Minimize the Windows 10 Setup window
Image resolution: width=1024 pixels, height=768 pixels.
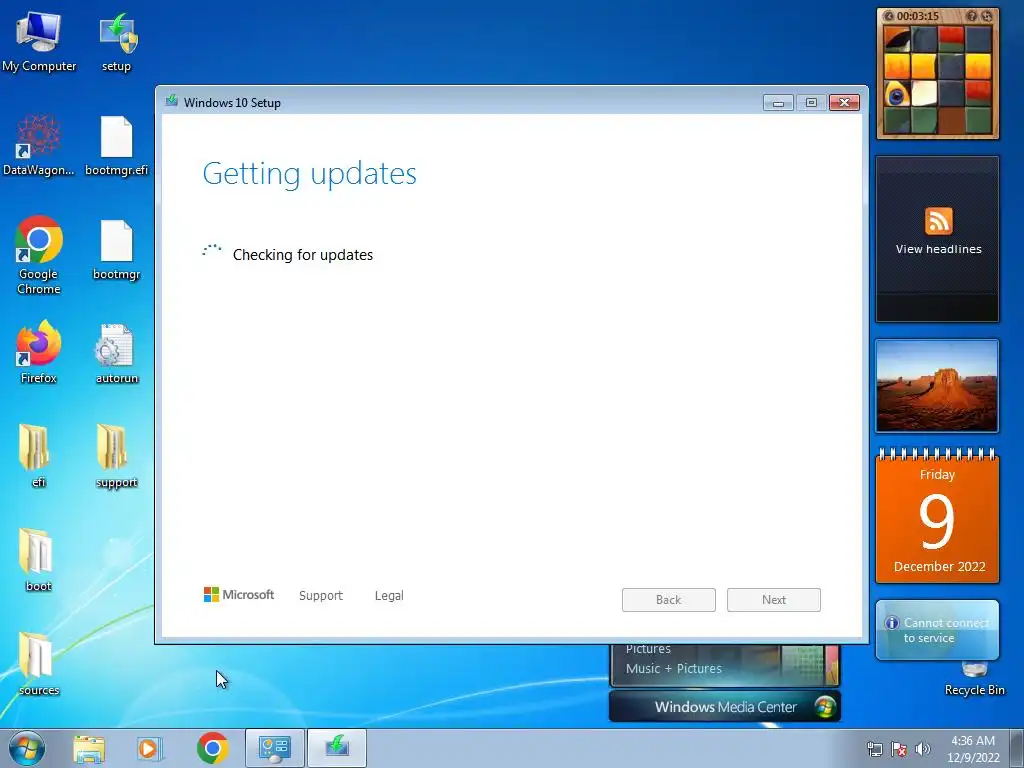[x=778, y=103]
